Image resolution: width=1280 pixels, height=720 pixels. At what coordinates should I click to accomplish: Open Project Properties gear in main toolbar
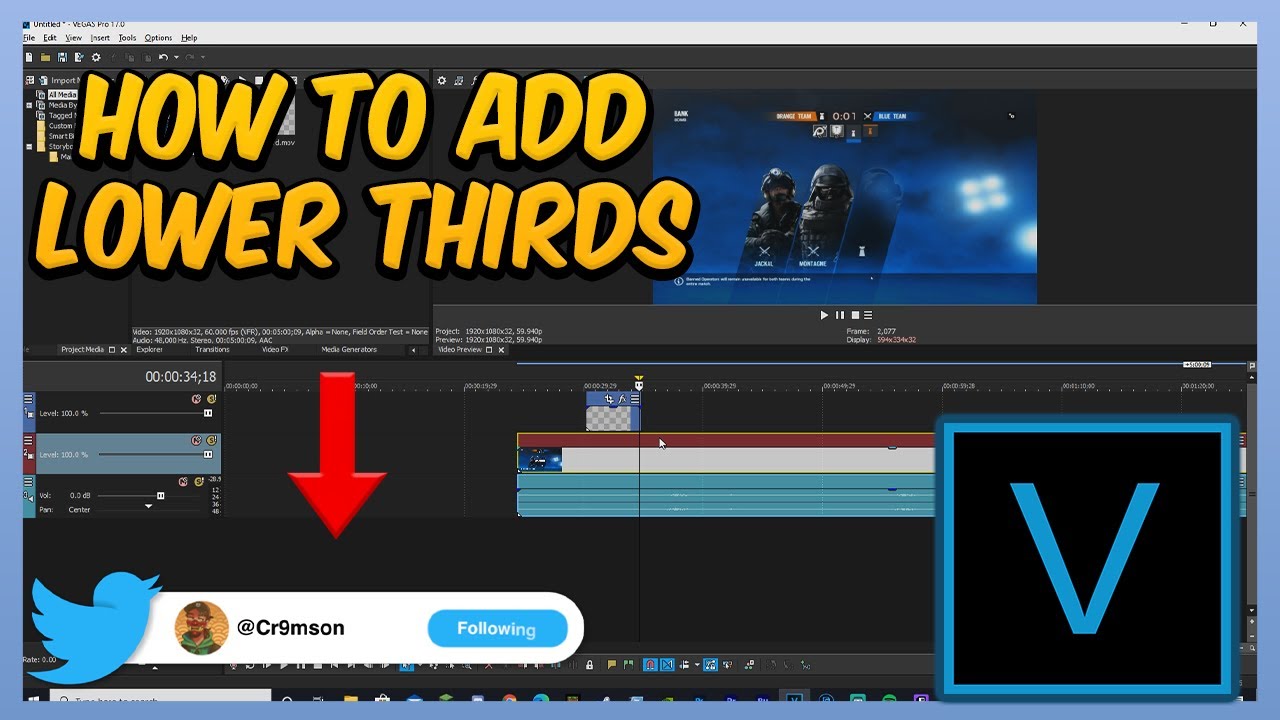pos(96,58)
